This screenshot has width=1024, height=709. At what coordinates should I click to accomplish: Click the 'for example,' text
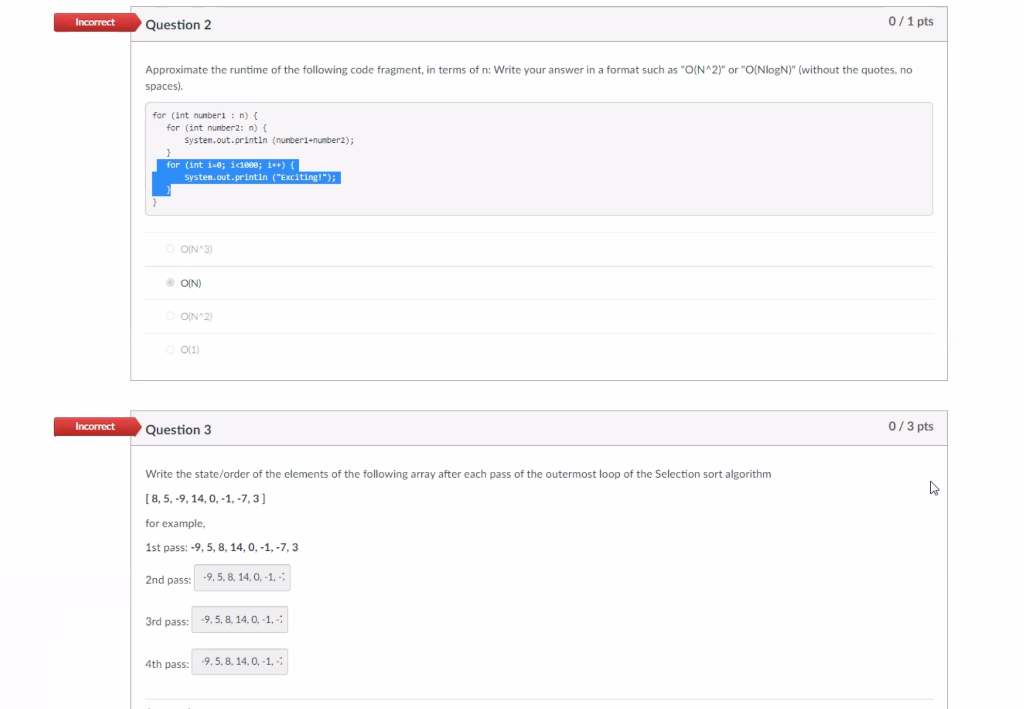tap(175, 524)
